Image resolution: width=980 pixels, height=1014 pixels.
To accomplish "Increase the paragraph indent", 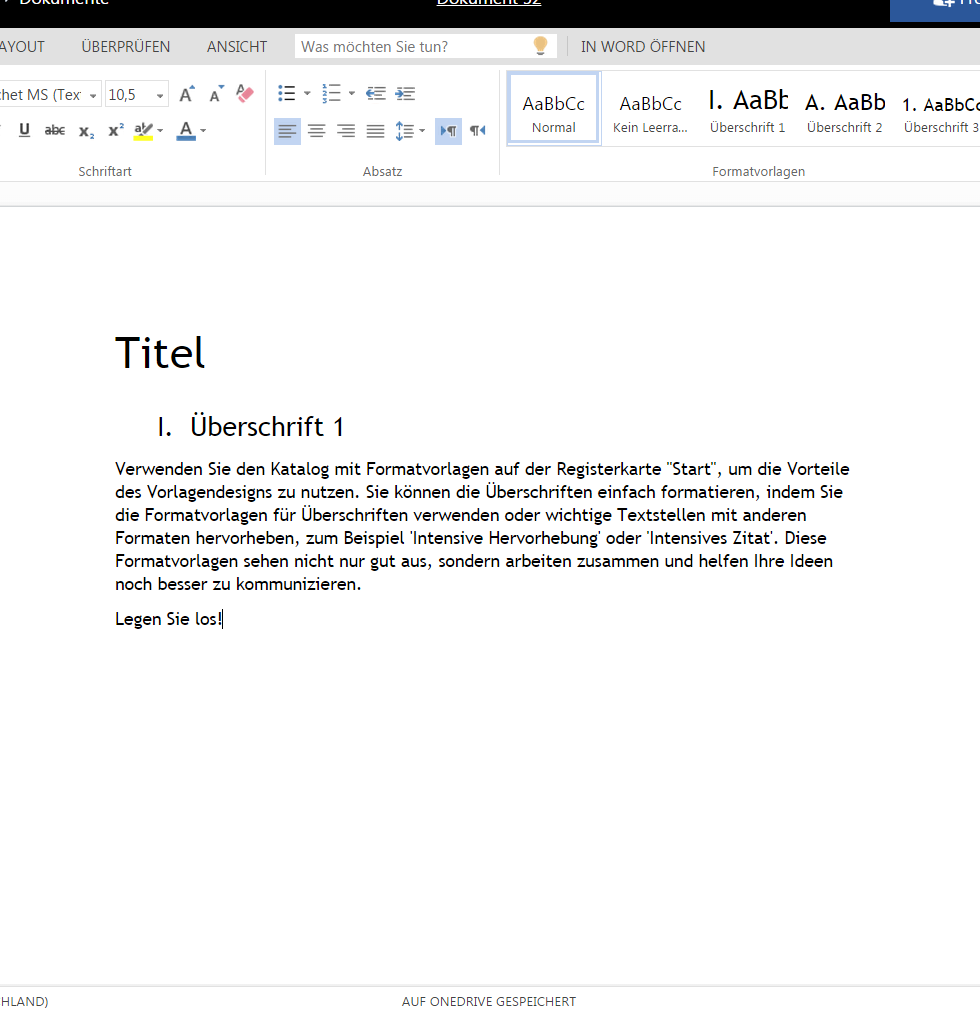I will (x=405, y=94).
